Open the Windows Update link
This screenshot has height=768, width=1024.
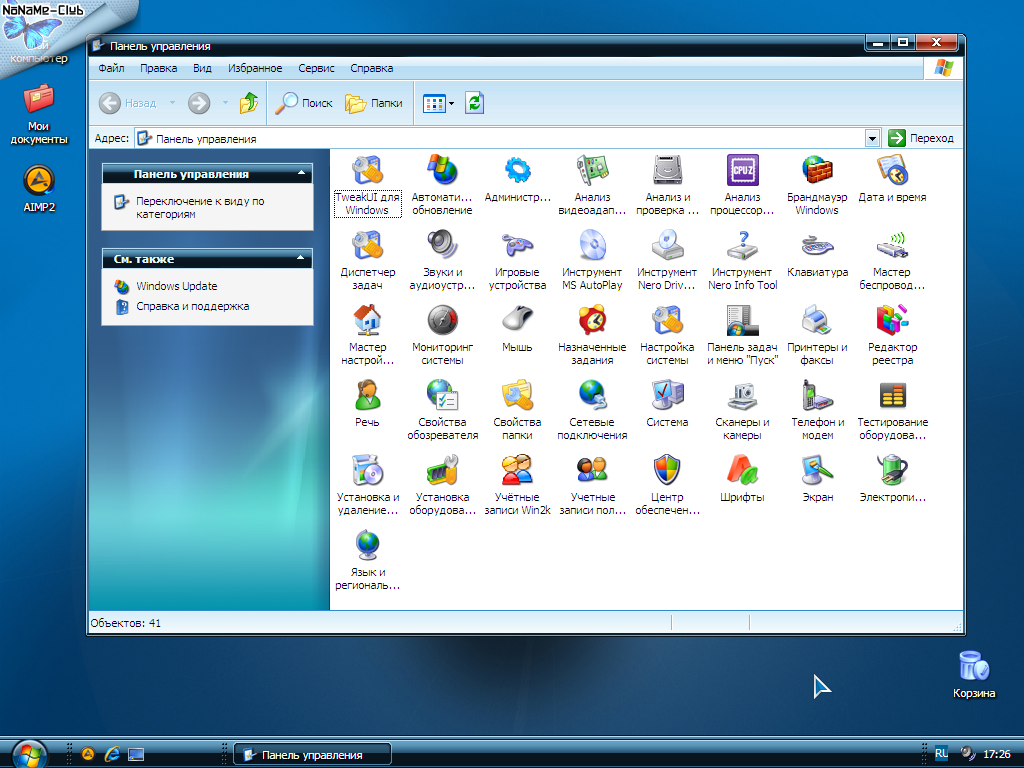tap(176, 286)
